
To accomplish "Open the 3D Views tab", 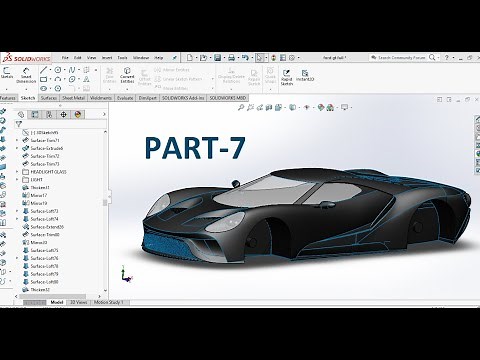I will coord(78,302).
